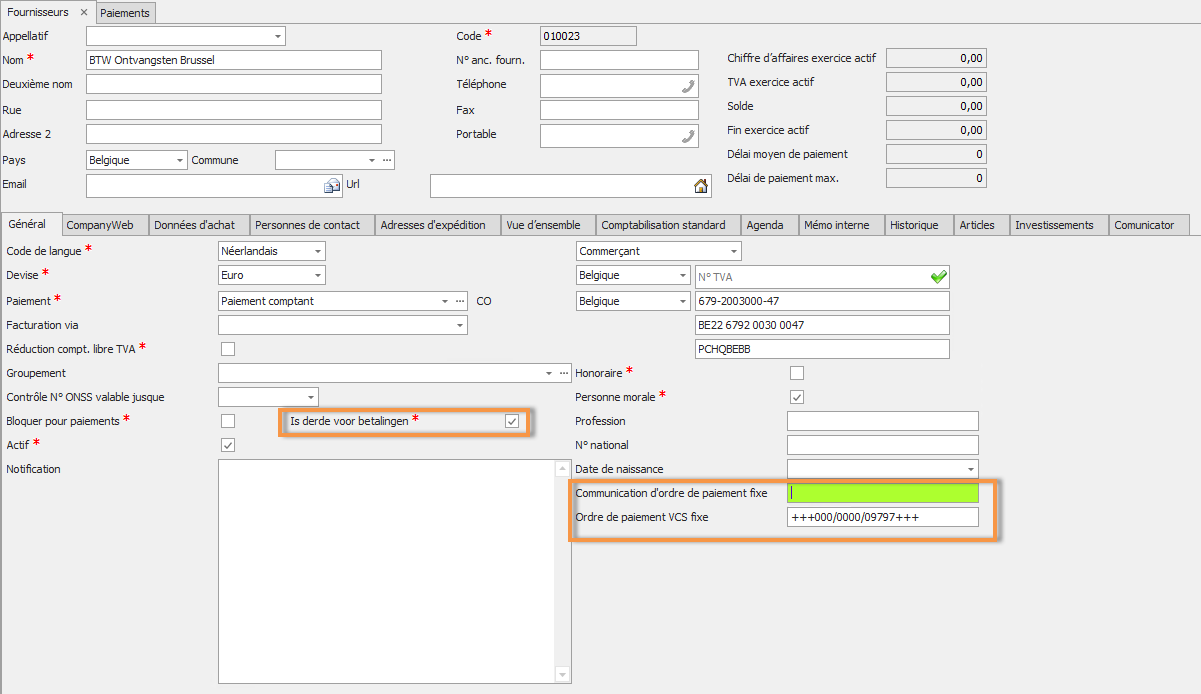Image resolution: width=1201 pixels, height=694 pixels.
Task: Enable the Honoraire checkbox
Action: coord(797,373)
